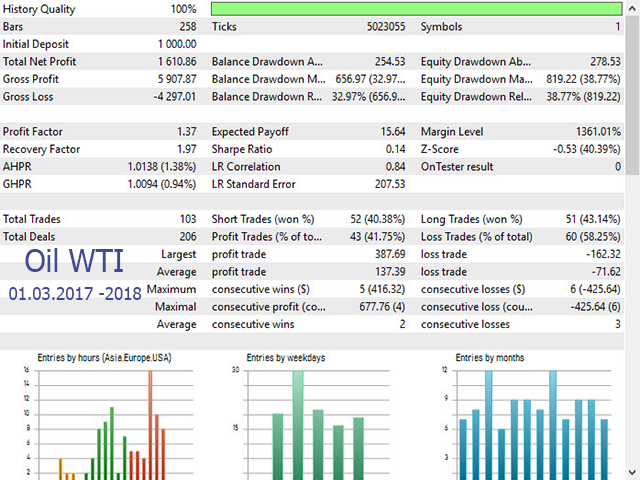
Task: Select the Bars value 258
Action: [x=188, y=27]
